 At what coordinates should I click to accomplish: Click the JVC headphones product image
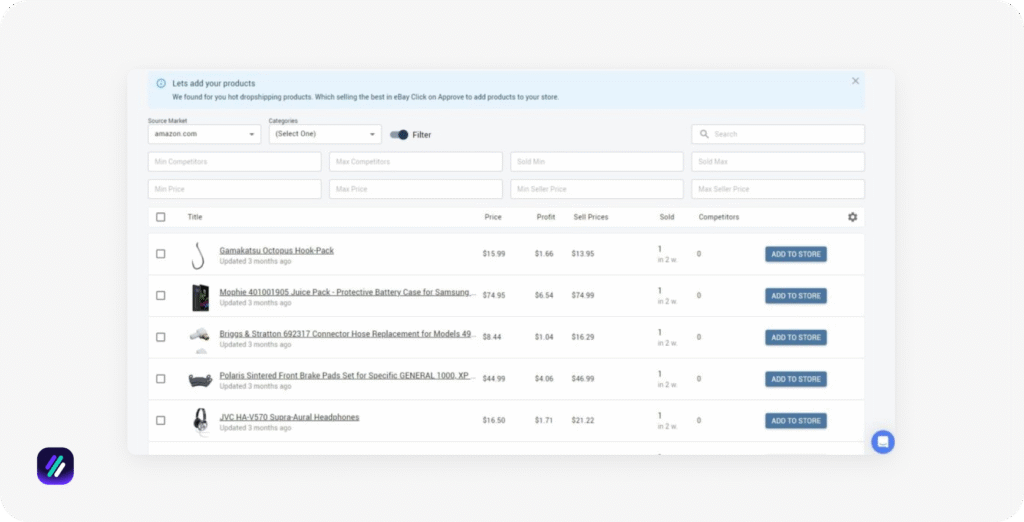pyautogui.click(x=200, y=421)
